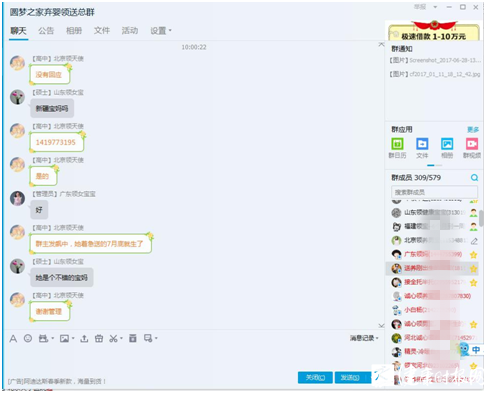The image size is (486, 393).
Task: Click the third input toolbar icon beside the smiley
Action: coord(43,339)
